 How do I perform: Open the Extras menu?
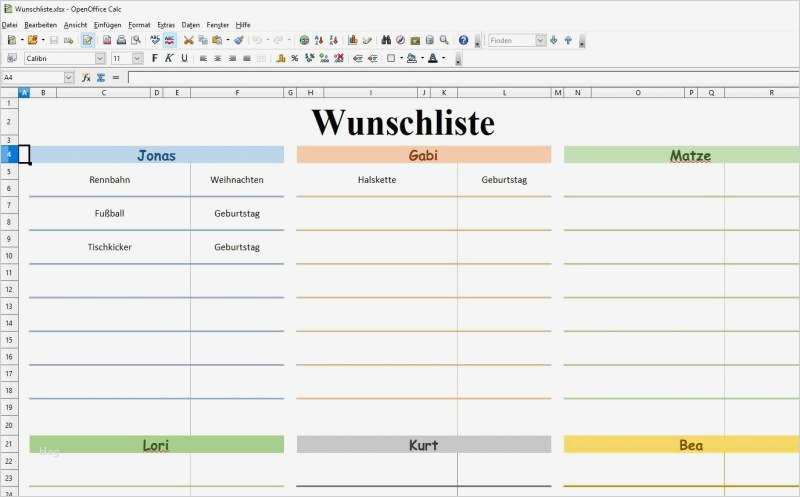click(166, 24)
